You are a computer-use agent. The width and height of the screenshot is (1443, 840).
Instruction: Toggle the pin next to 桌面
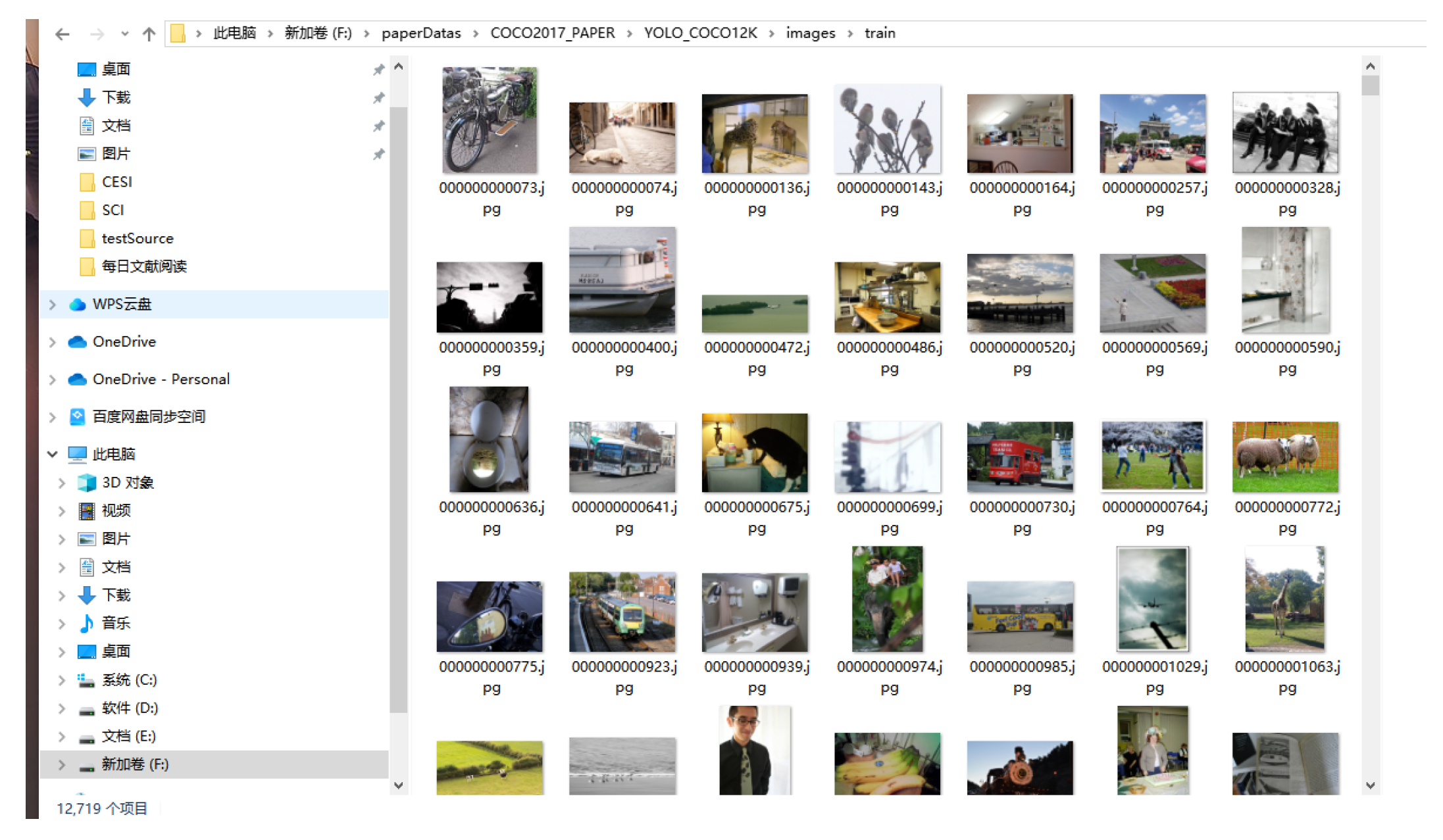click(x=378, y=70)
